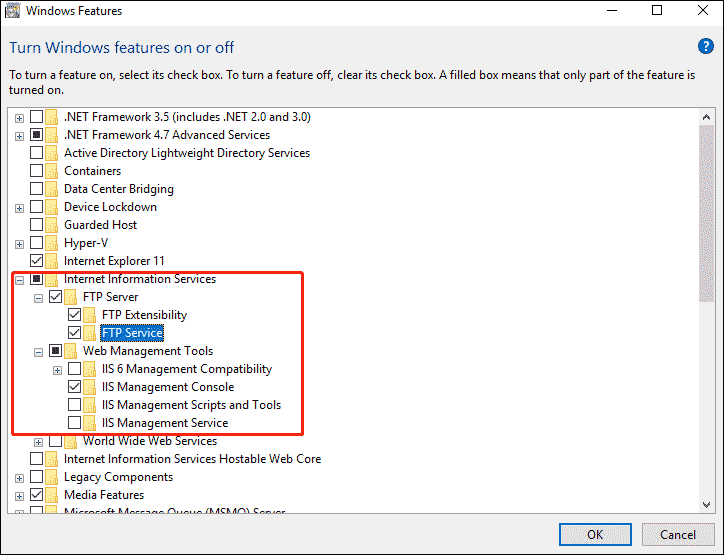Toggle Internet Information Services checkbox
The width and height of the screenshot is (724, 555).
pos(36,278)
